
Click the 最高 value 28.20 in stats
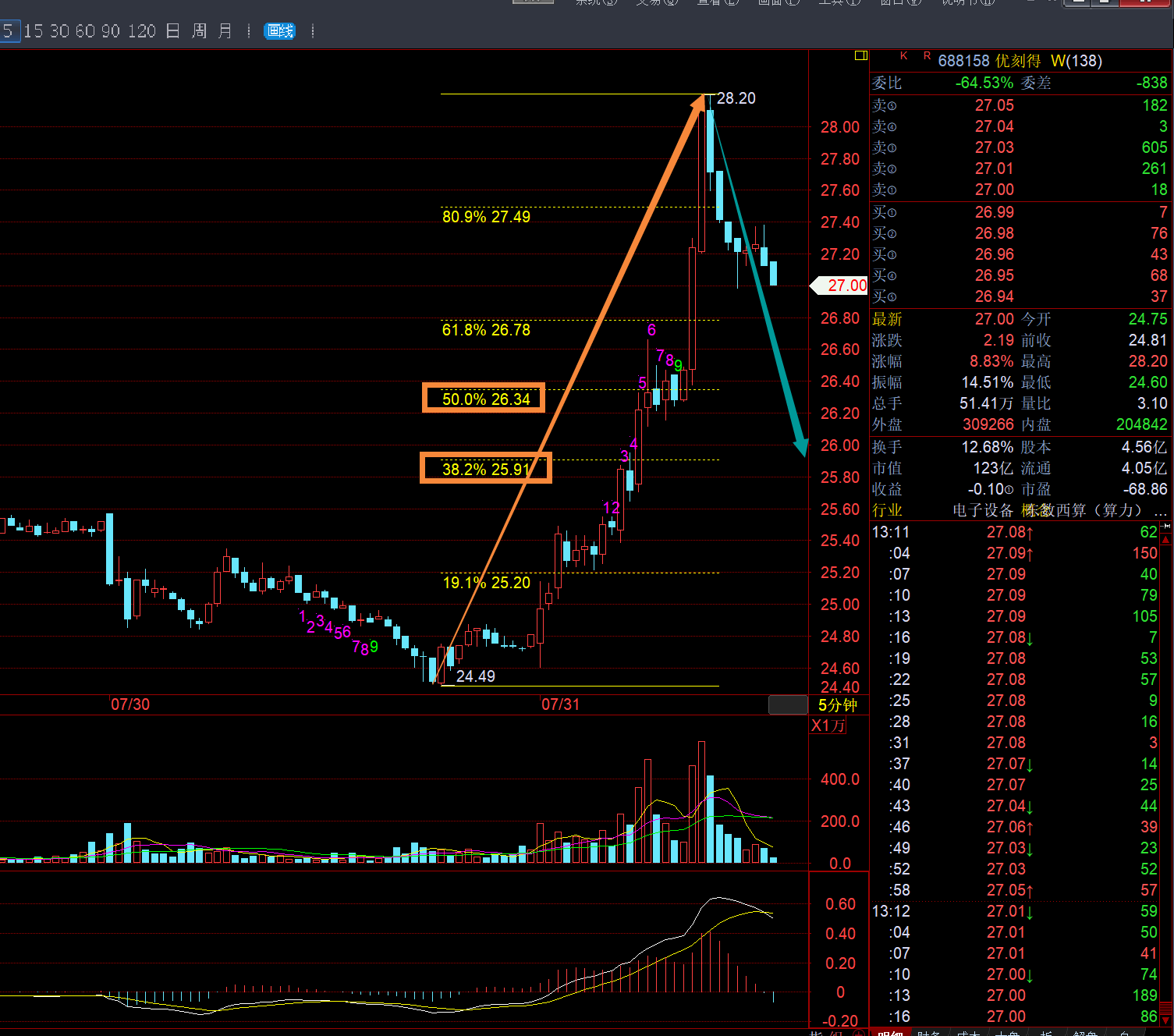(1148, 361)
